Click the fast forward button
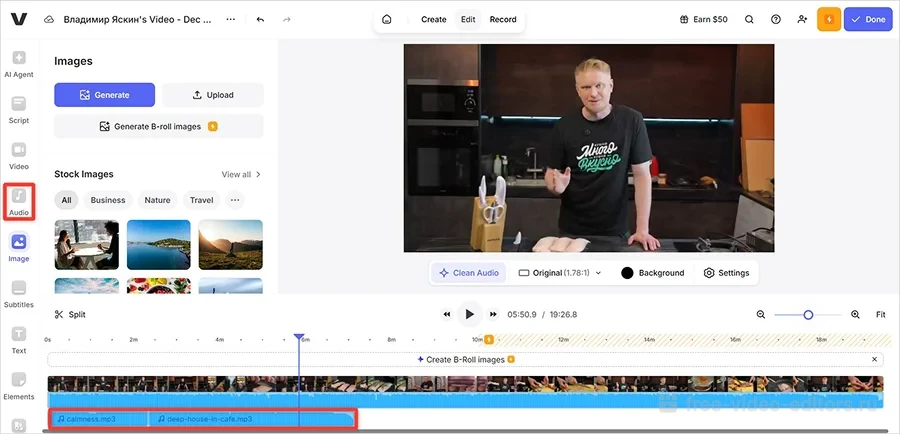 492,315
